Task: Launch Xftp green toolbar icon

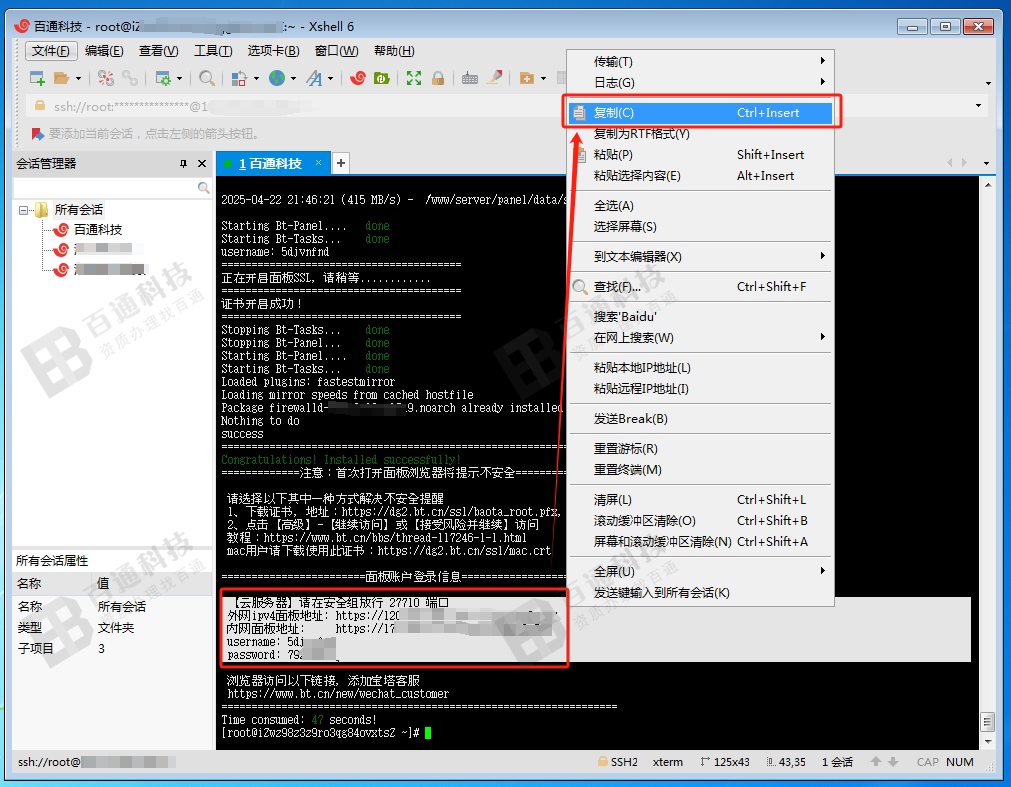Action: (382, 78)
